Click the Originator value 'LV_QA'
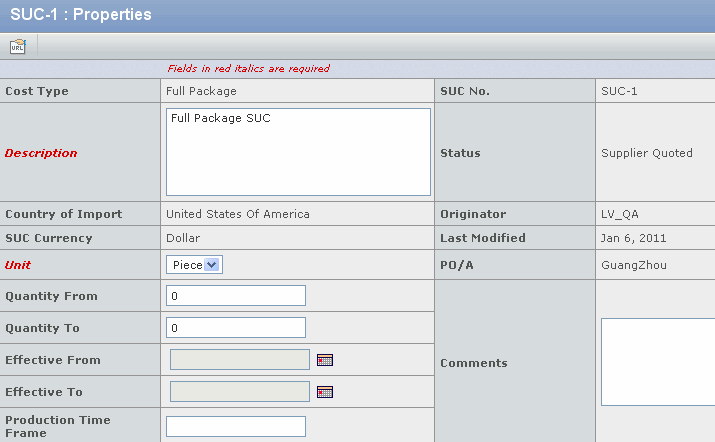Image resolution: width=715 pixels, height=442 pixels. click(618, 214)
